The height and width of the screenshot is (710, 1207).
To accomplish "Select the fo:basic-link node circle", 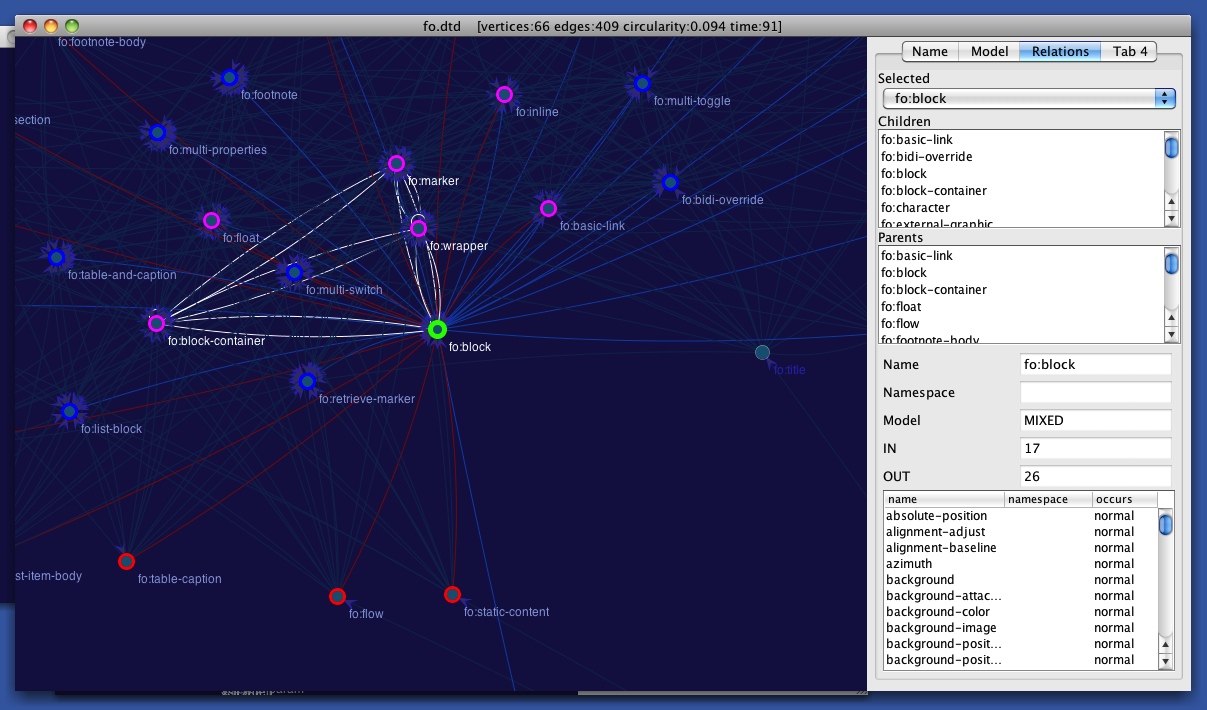I will (548, 208).
